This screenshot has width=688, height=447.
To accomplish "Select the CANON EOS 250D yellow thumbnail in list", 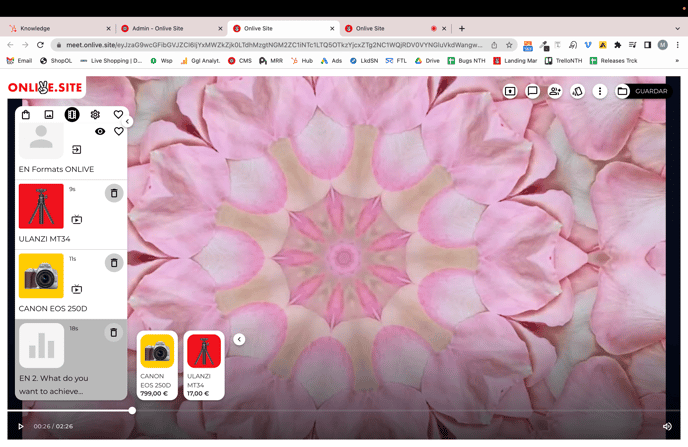I will click(41, 276).
